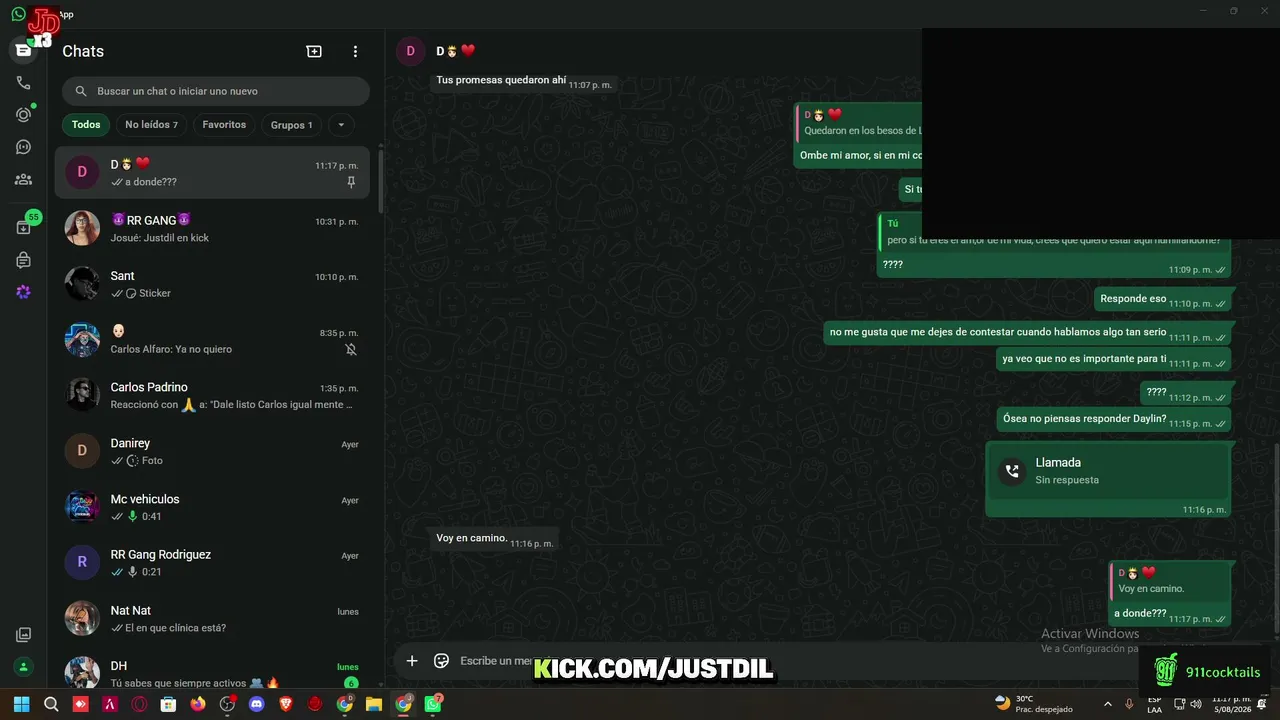Viewport: 1280px width, 720px height.
Task: Click the chat search field
Action: pyautogui.click(x=216, y=91)
